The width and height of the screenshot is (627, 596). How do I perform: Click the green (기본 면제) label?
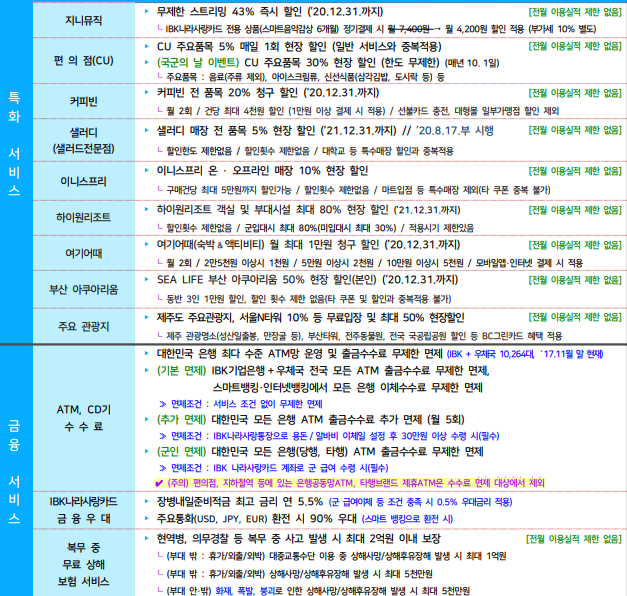[181, 371]
